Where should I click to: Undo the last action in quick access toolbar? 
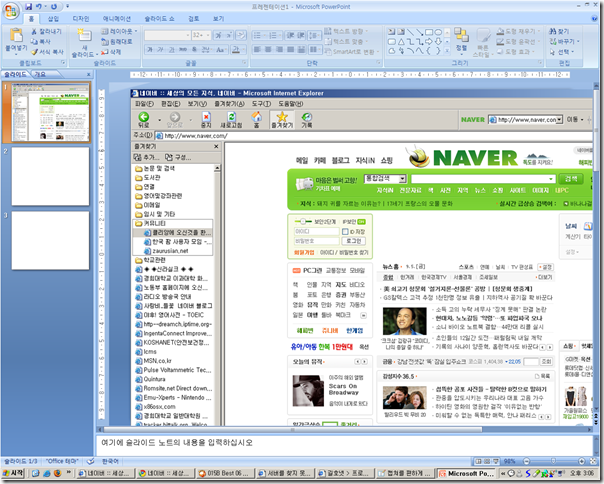[x=39, y=7]
